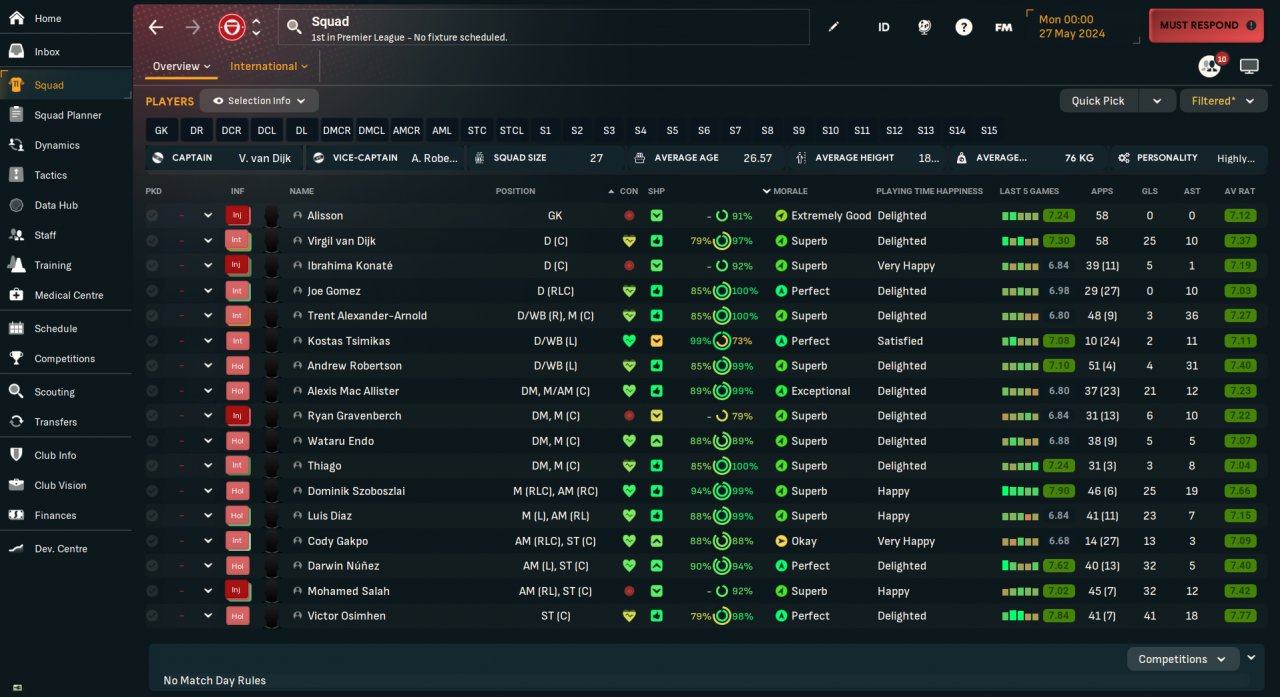Image resolution: width=1280 pixels, height=697 pixels.
Task: Click the MUST RESPOND button
Action: (1206, 25)
